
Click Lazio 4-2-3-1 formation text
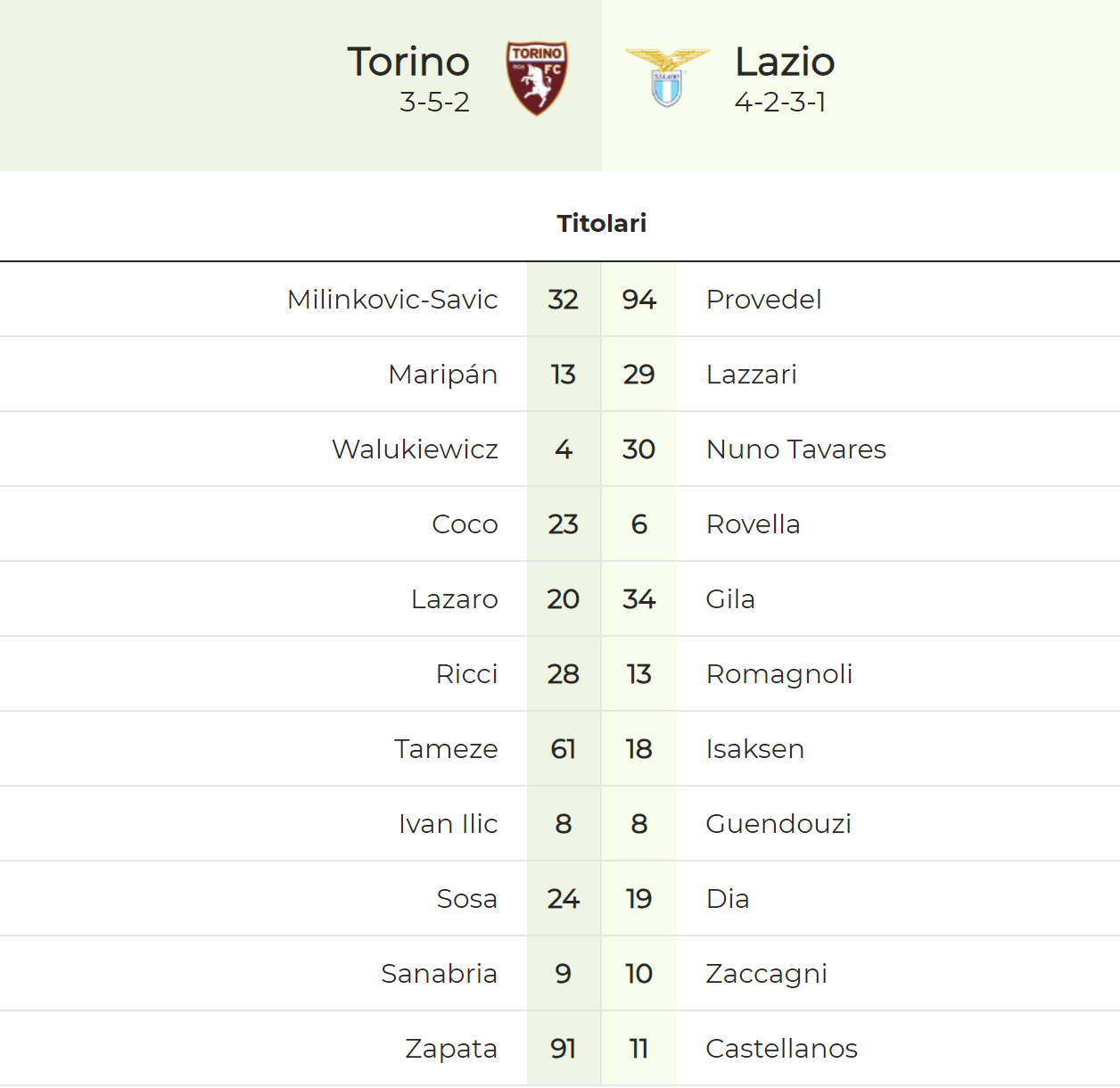[780, 103]
